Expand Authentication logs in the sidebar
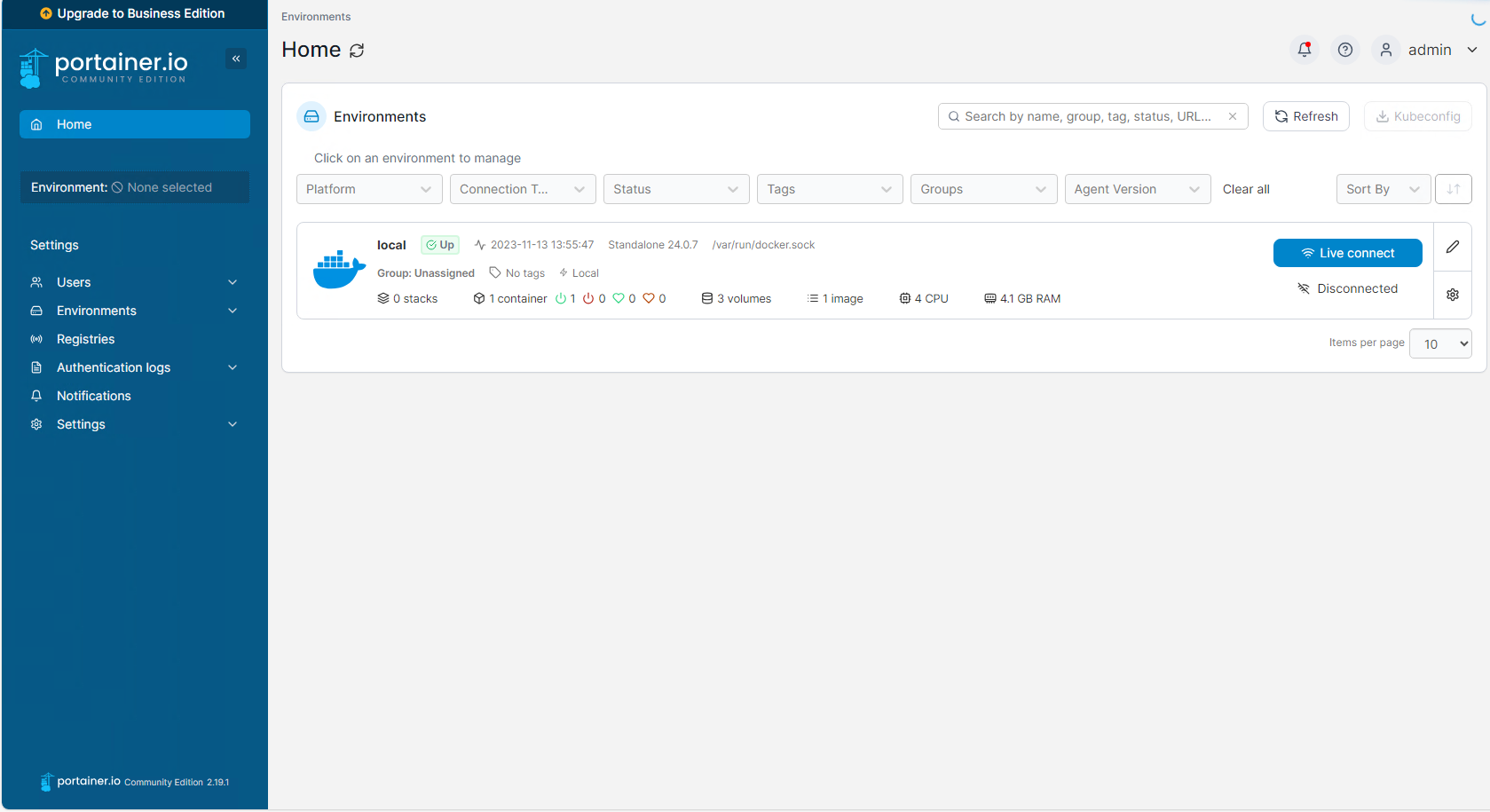Image resolution: width=1490 pixels, height=812 pixels. click(x=134, y=367)
